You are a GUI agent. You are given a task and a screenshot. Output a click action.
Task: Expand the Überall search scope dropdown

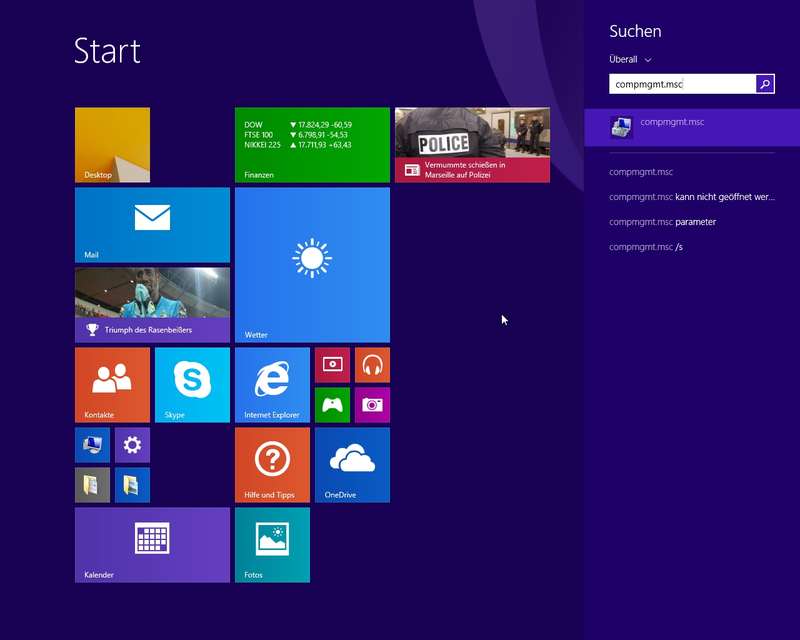(x=631, y=60)
